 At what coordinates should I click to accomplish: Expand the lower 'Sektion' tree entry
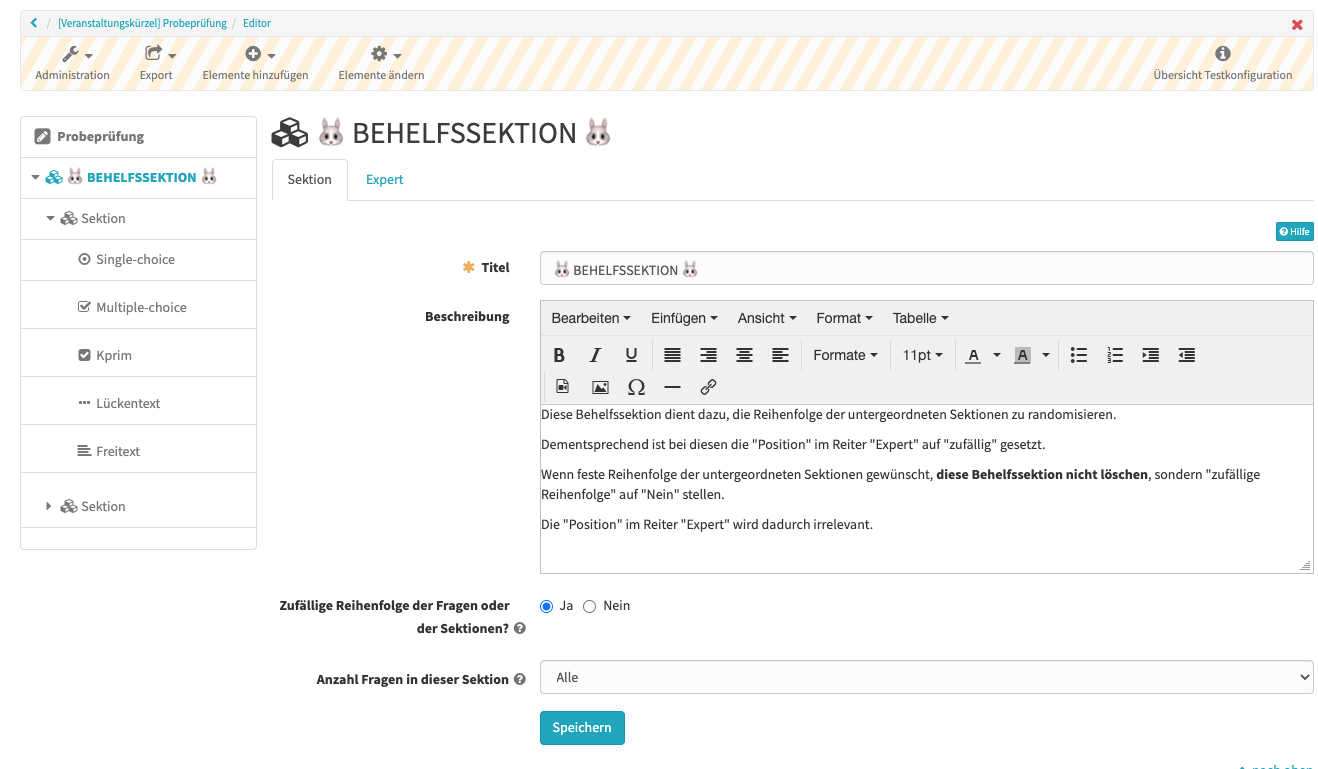point(49,506)
